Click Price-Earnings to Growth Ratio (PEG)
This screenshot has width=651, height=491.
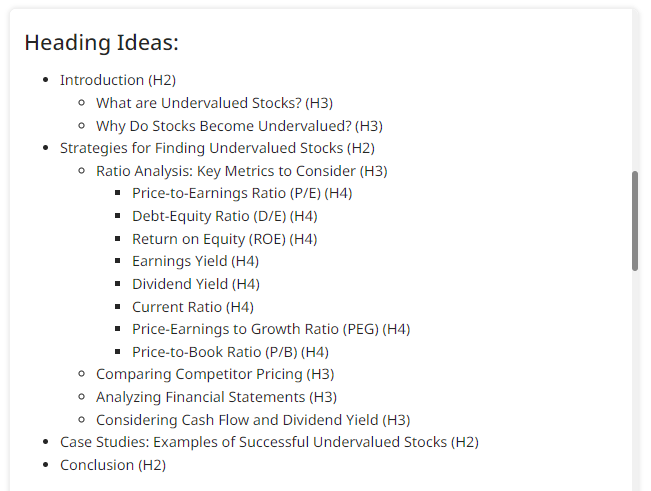click(x=271, y=329)
